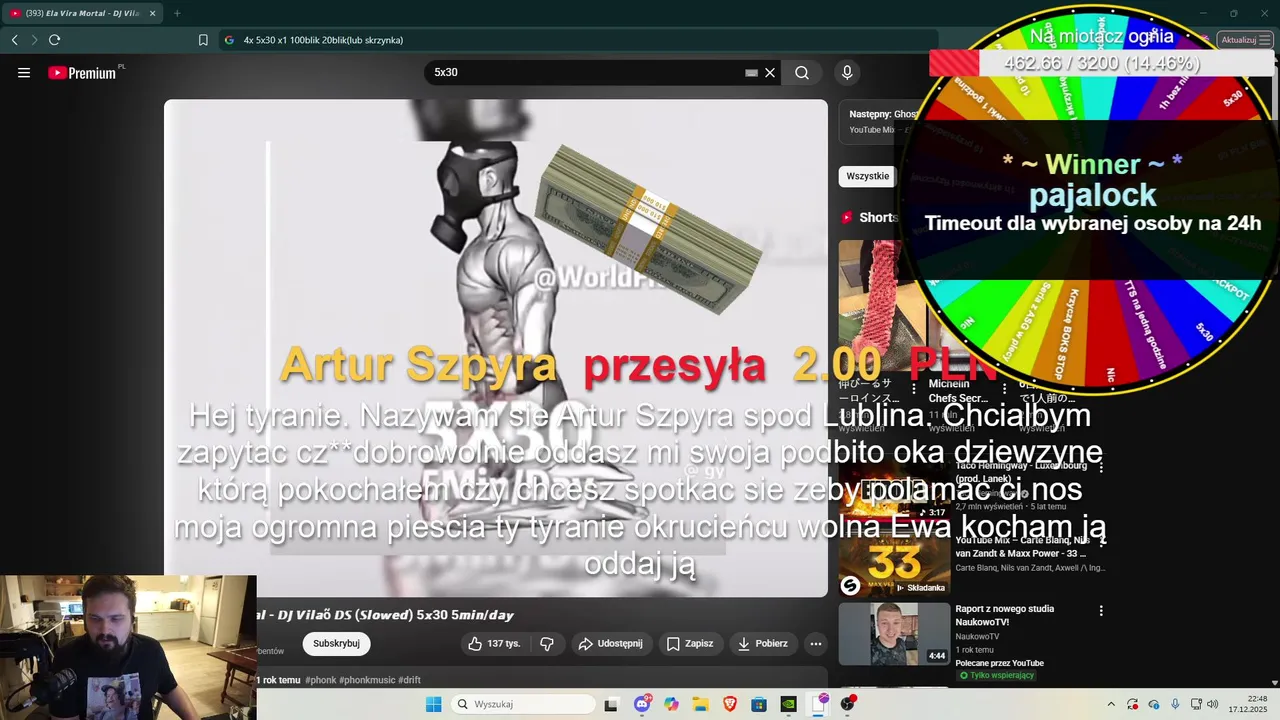Open Raport z nowego studia NaukowoTV thumbnail
Viewport: 1280px width, 720px height.
[894, 633]
